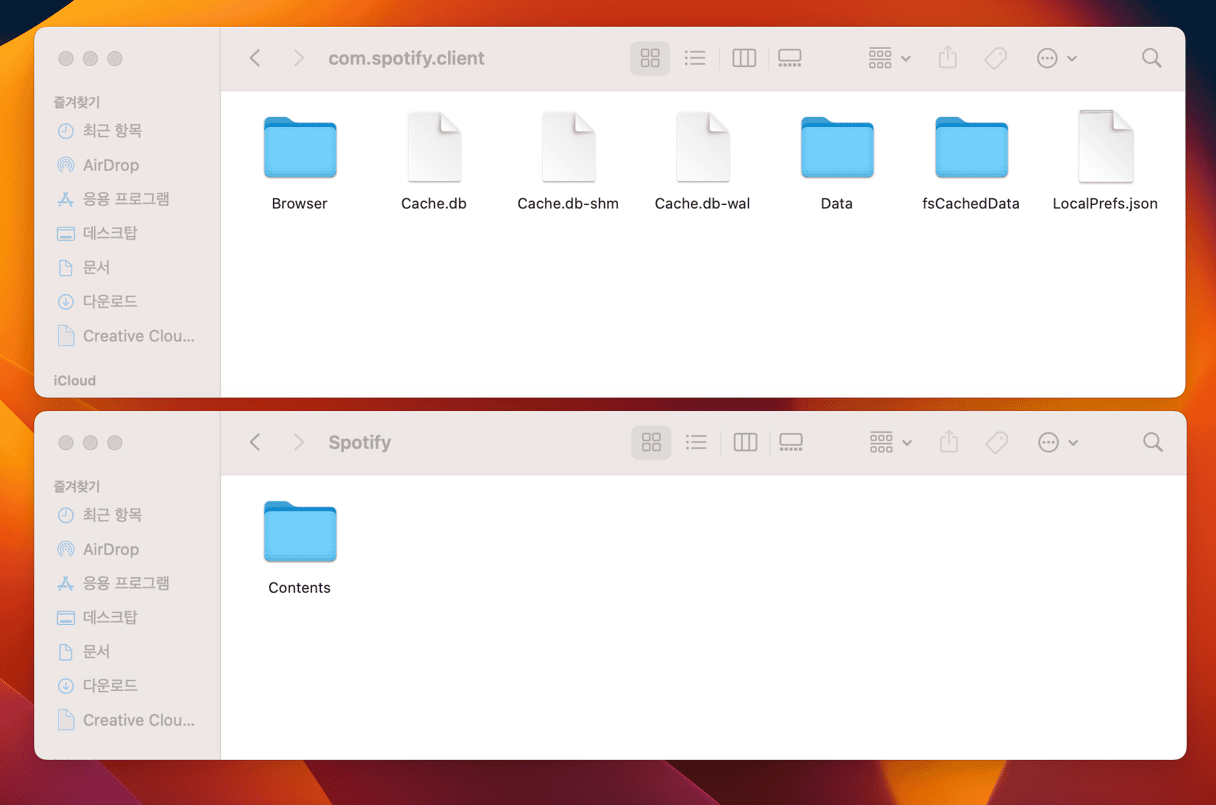
Task: Click tag icon in com.spotify.client toolbar
Action: [x=996, y=58]
